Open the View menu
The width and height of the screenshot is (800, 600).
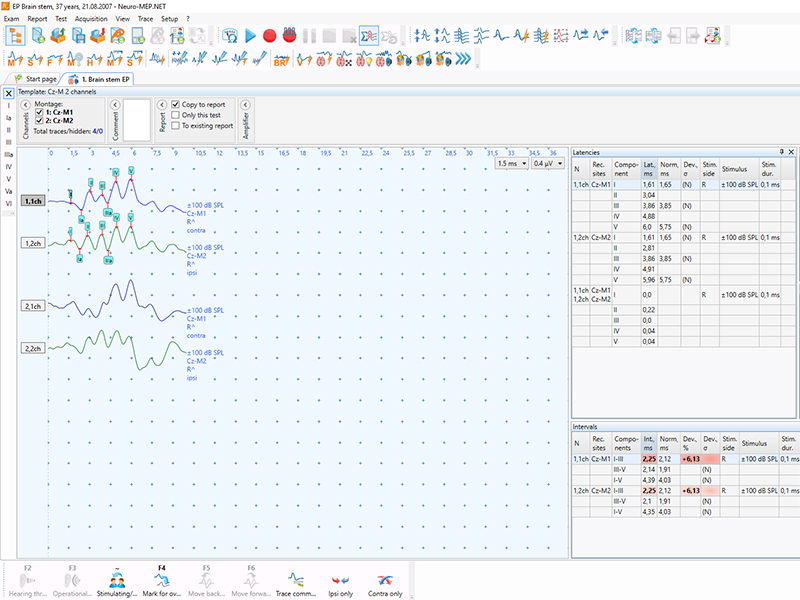coord(122,19)
